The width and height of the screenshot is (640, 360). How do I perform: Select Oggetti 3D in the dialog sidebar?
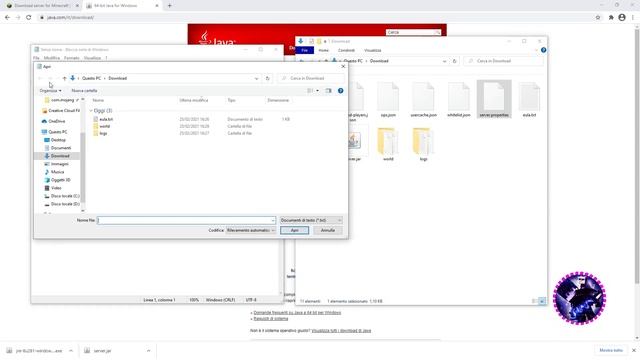pyautogui.click(x=57, y=180)
